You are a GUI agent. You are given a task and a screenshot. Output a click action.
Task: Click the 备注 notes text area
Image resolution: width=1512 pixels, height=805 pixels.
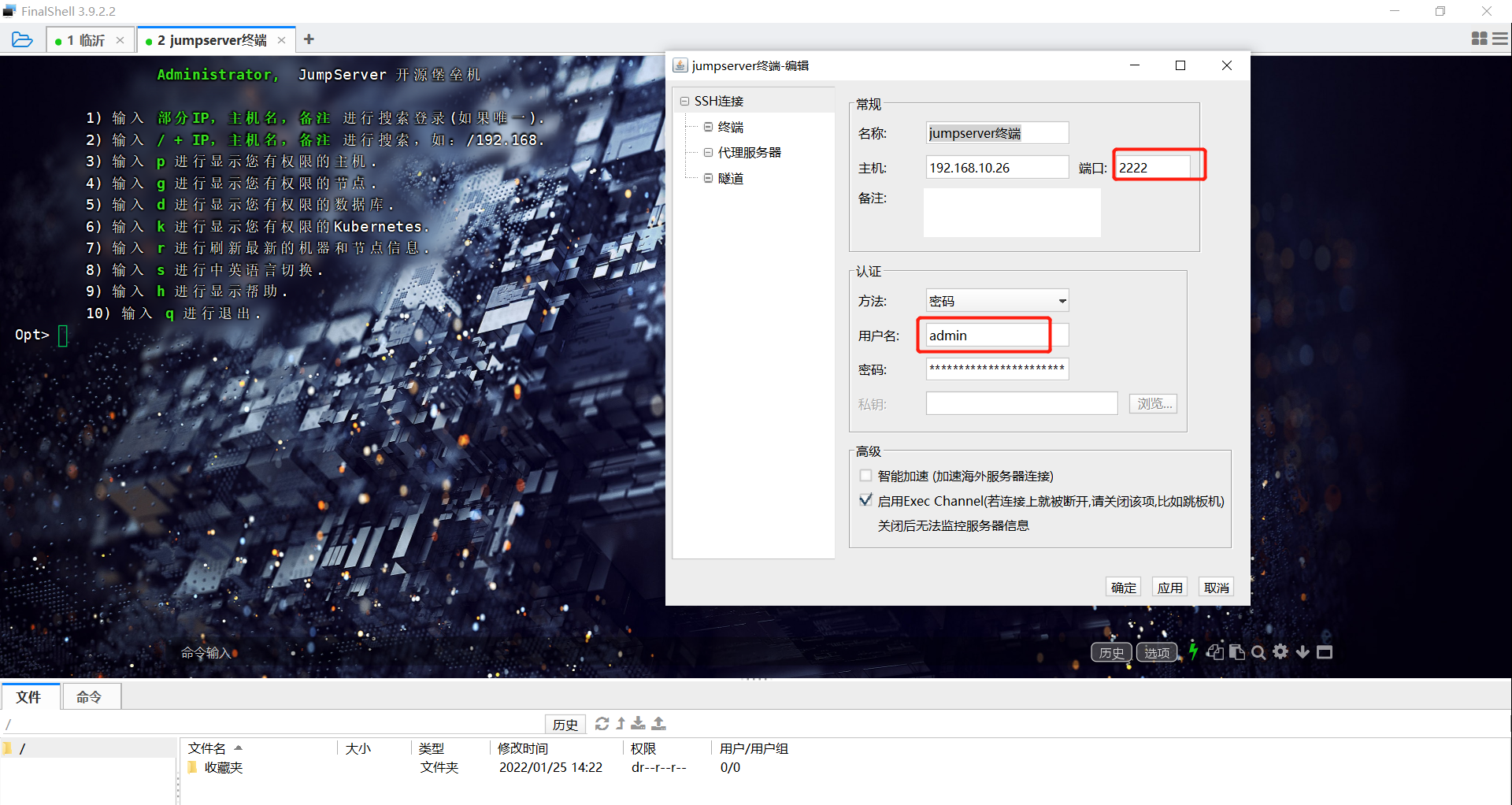pyautogui.click(x=1012, y=213)
